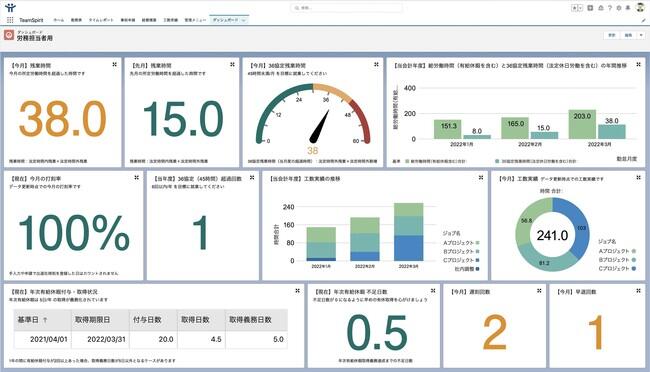The image size is (650, 372).
Task: Open the Favorites star icon
Action: click(575, 8)
